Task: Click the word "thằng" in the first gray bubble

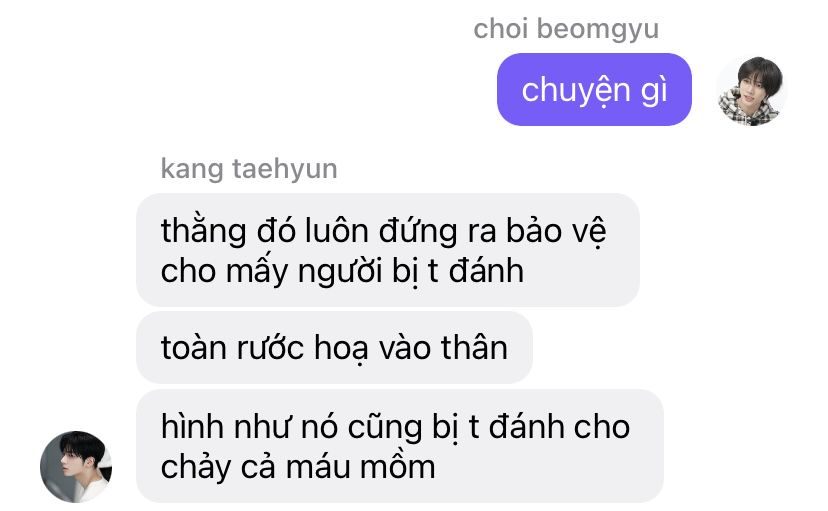Action: click(x=204, y=232)
